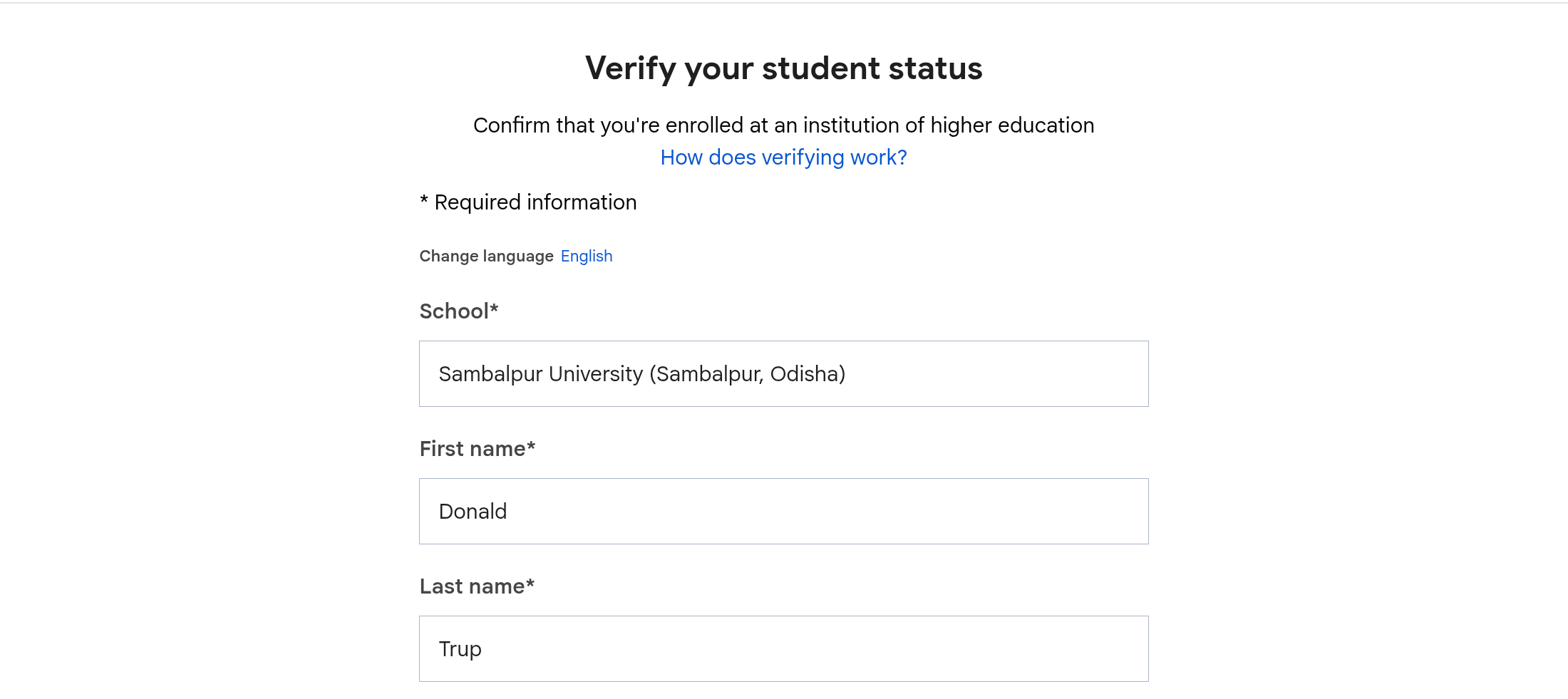
Task: Click the 'Confirm that you're enrolled' subtitle text
Action: [783, 125]
